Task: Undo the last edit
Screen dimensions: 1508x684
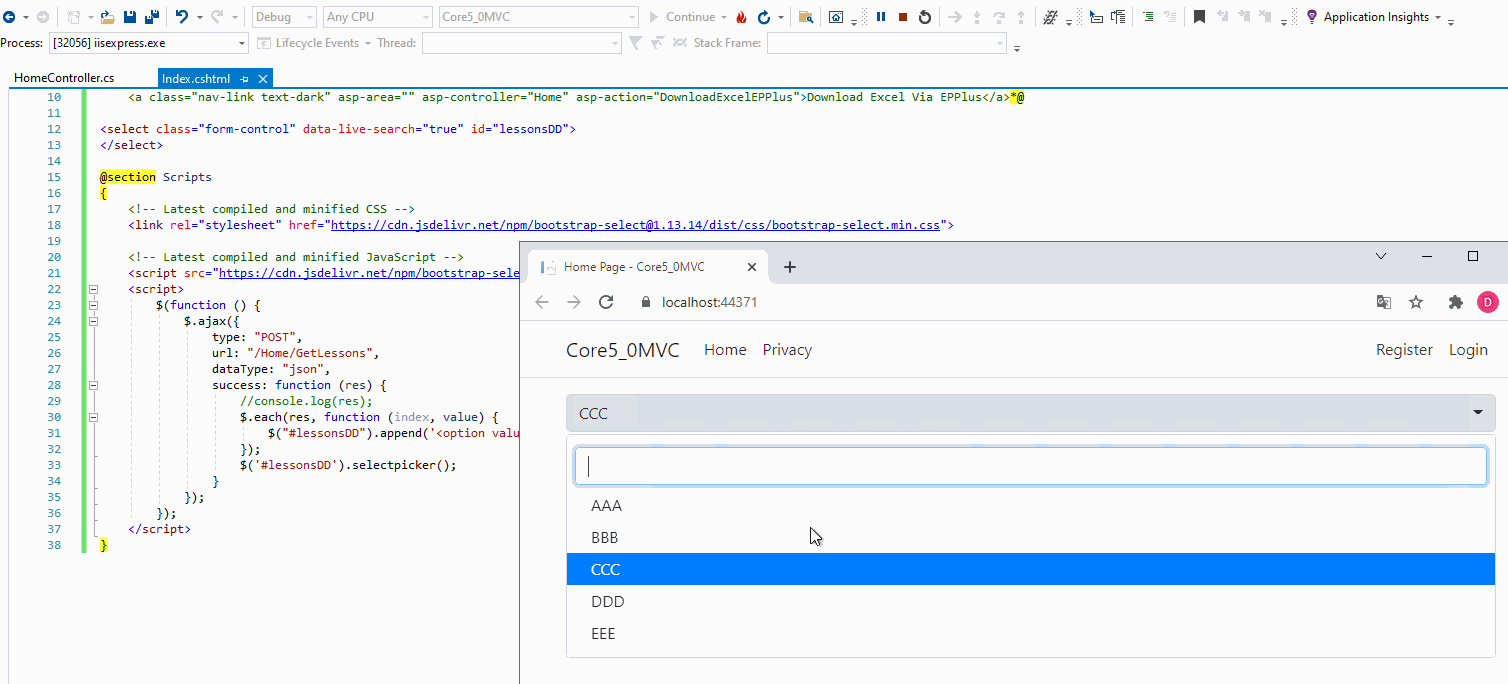Action: point(182,17)
